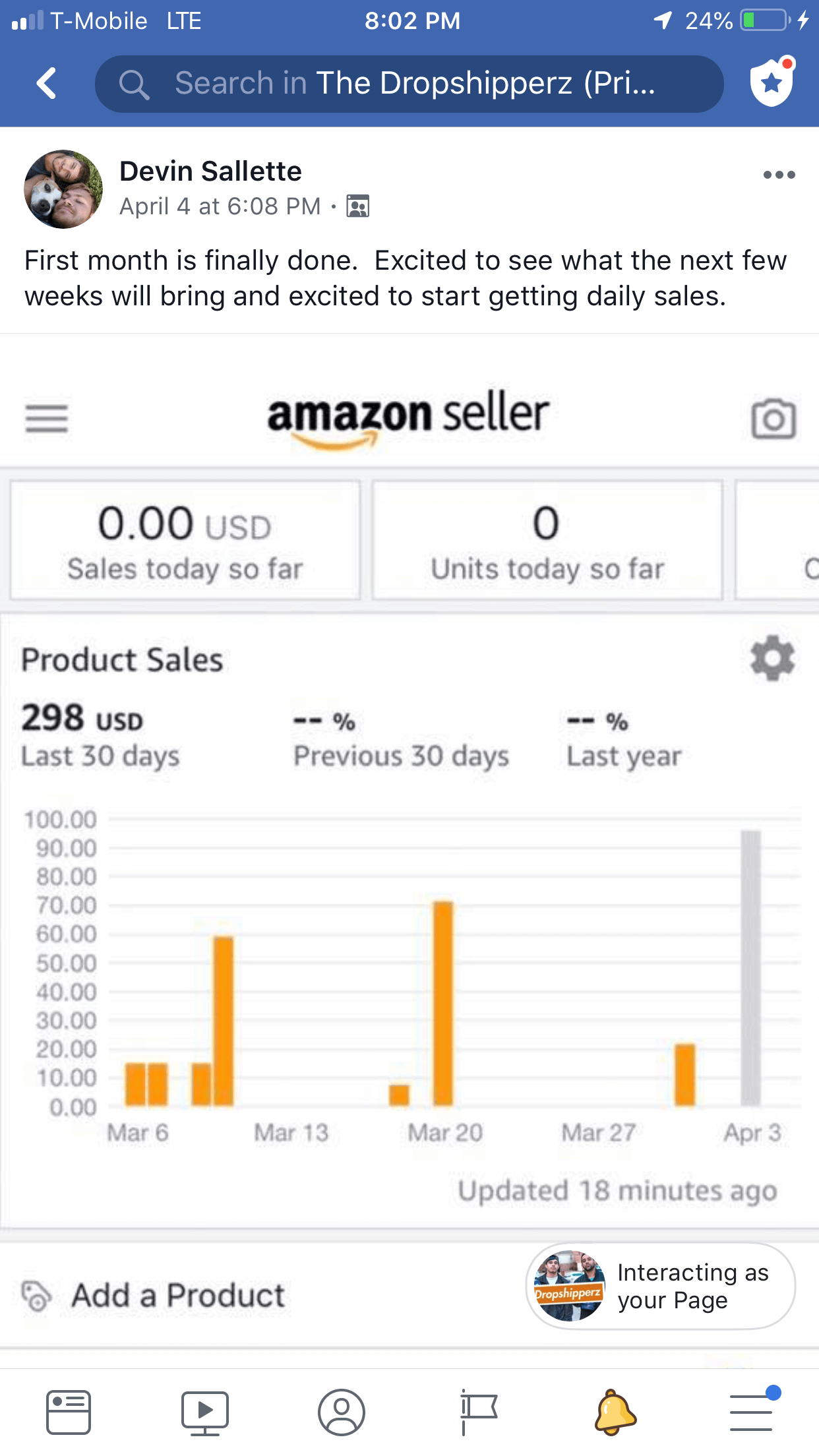Tap Devin Sallette's profile picture

pyautogui.click(x=63, y=189)
